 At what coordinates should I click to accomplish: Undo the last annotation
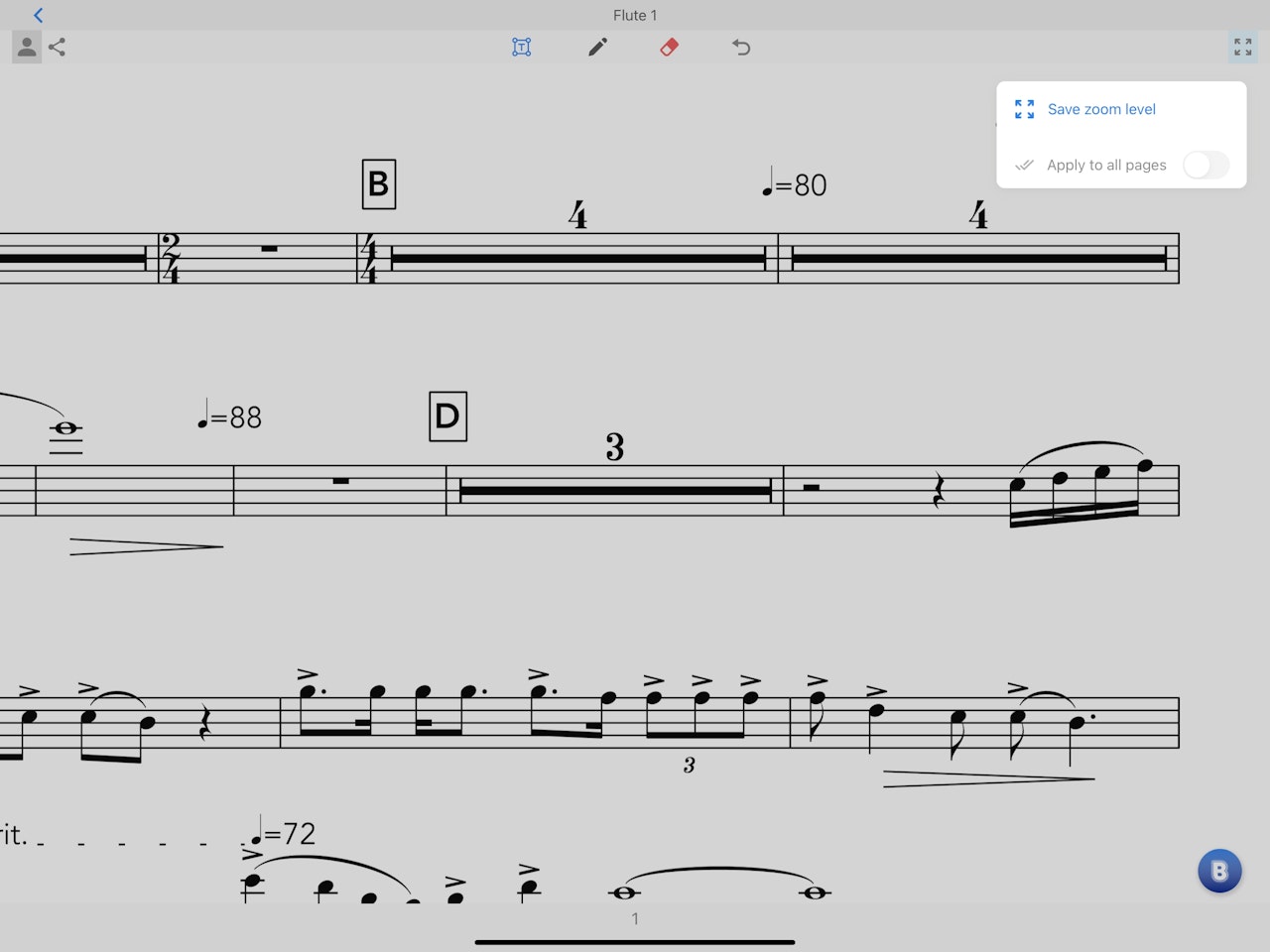tap(741, 47)
